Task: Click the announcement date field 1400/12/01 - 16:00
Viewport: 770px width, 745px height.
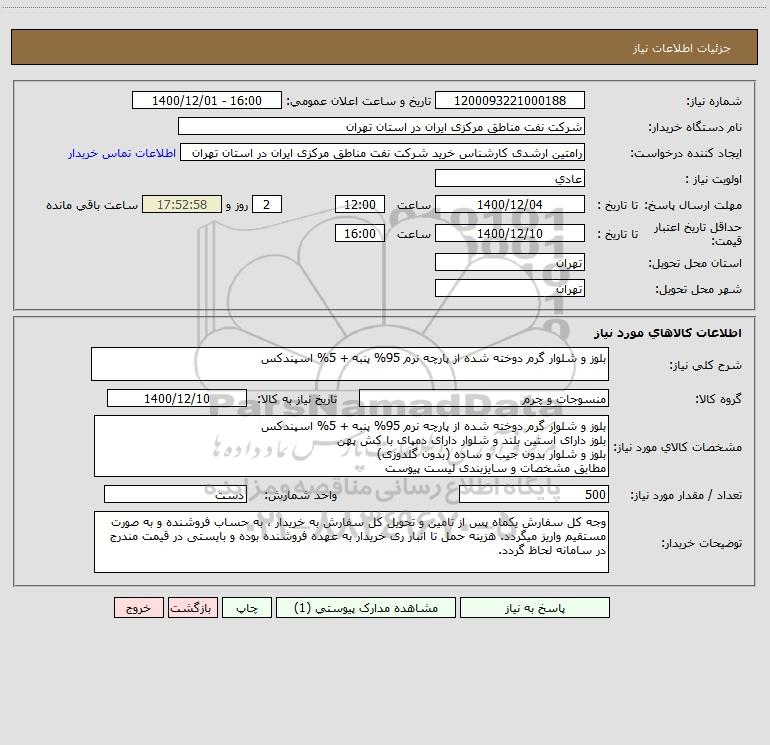Action: coord(207,100)
